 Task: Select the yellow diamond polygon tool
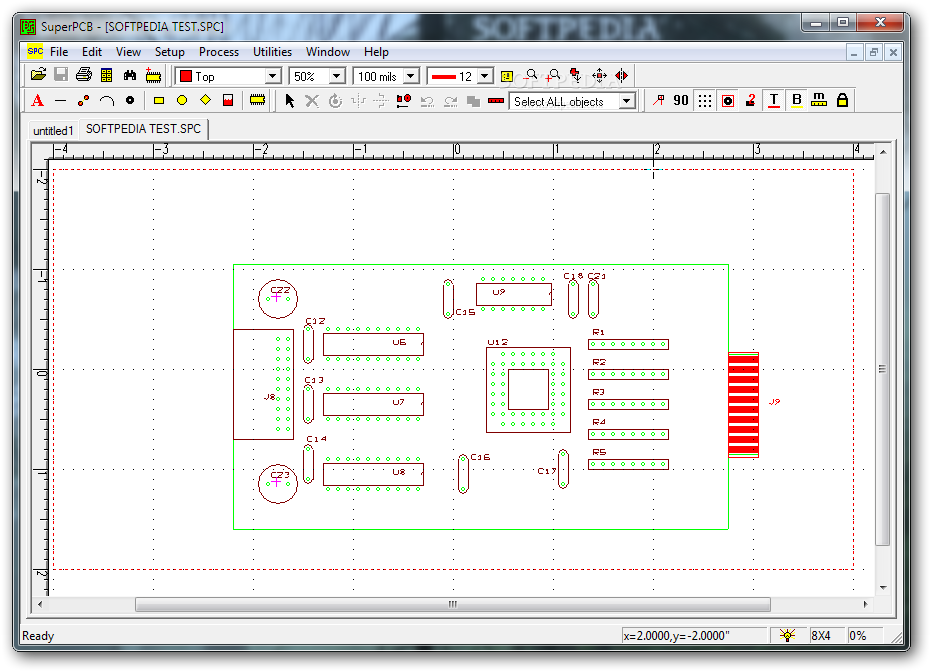point(205,100)
